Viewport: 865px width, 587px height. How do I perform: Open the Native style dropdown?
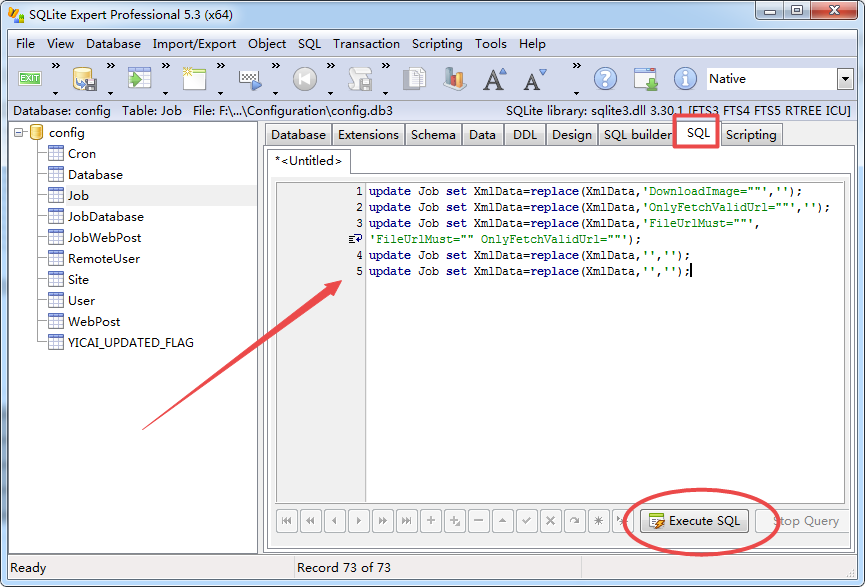point(843,79)
